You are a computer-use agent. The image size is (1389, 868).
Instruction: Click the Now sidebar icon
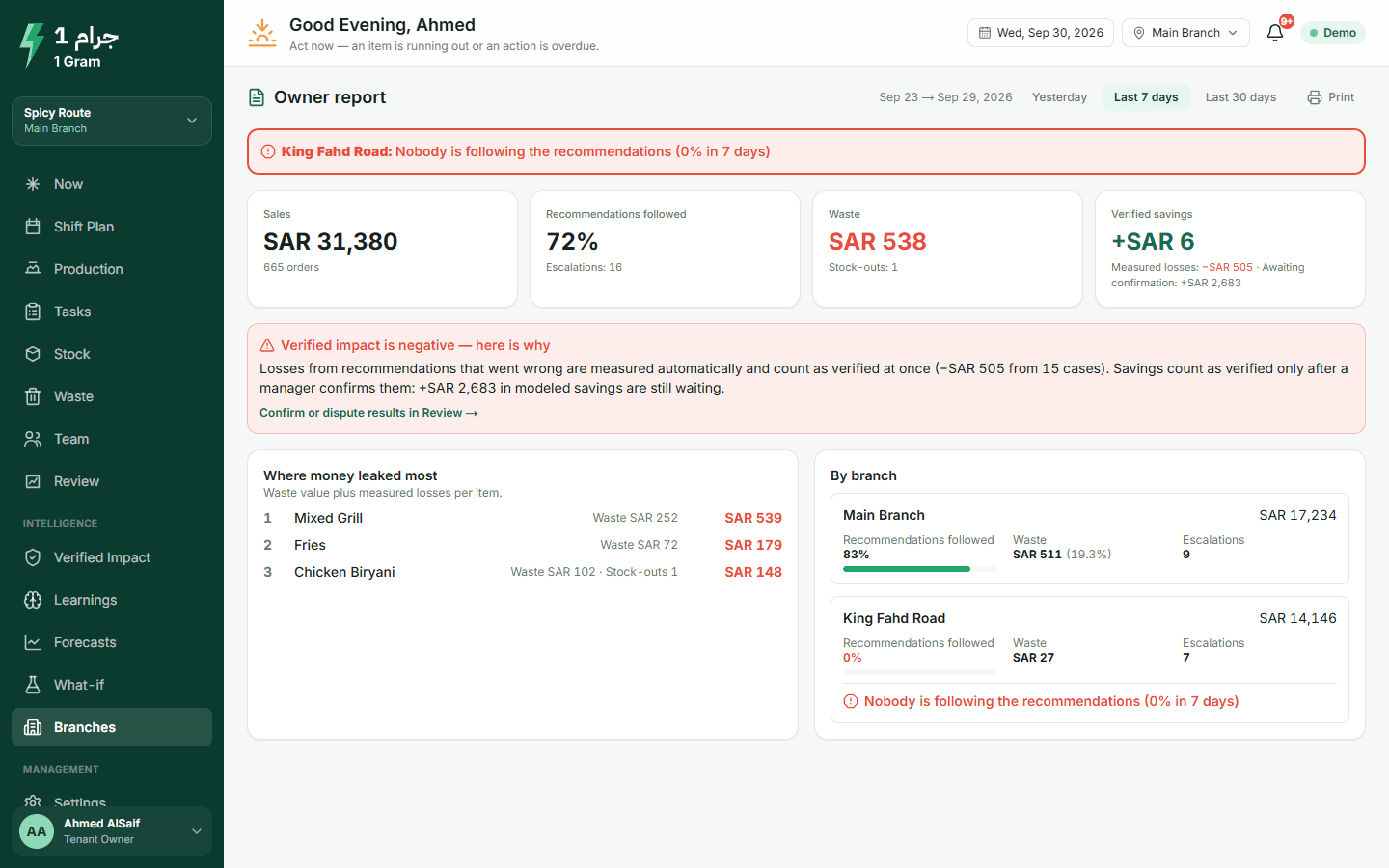click(x=33, y=184)
